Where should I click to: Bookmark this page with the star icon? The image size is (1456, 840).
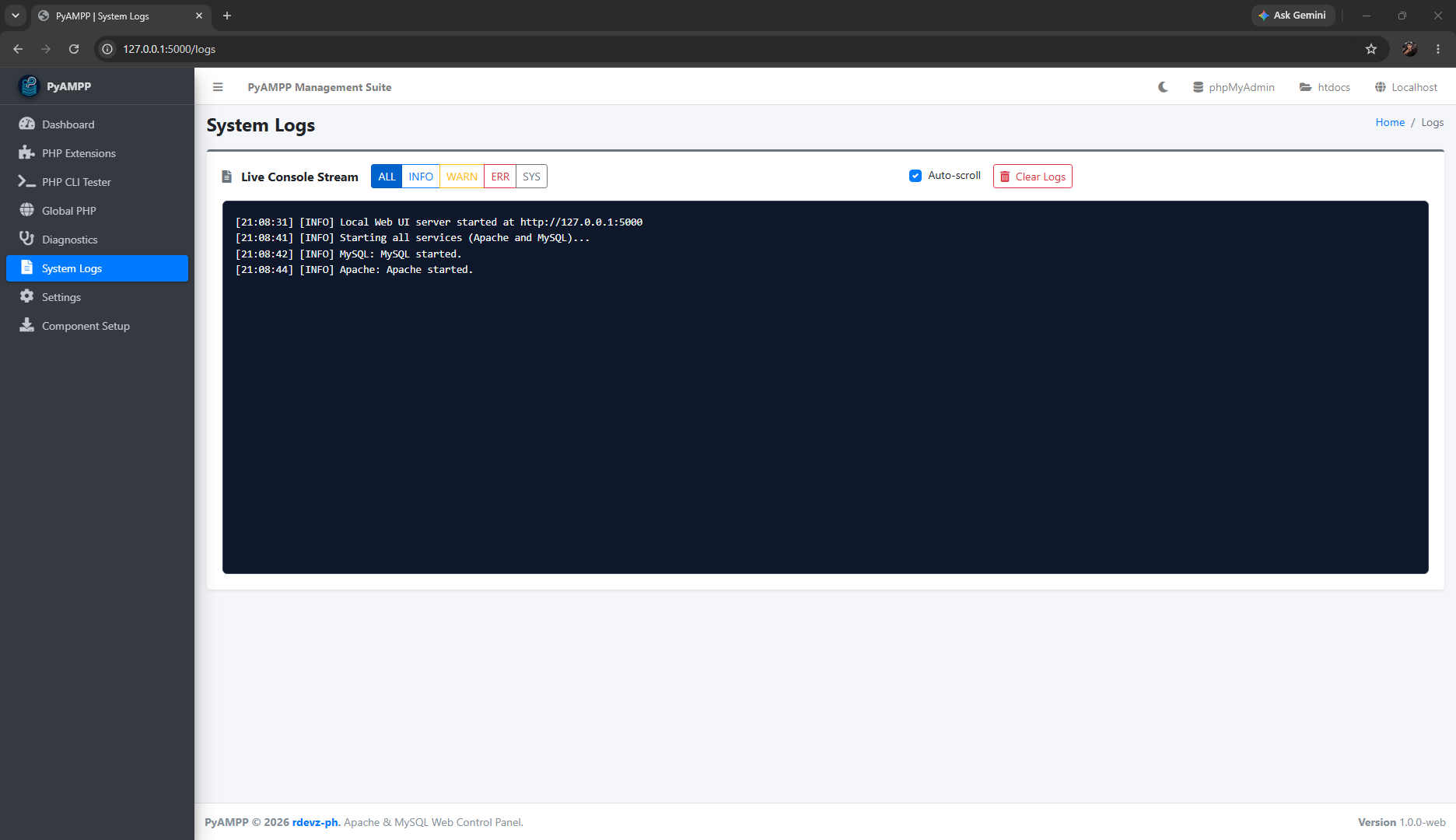click(x=1371, y=49)
